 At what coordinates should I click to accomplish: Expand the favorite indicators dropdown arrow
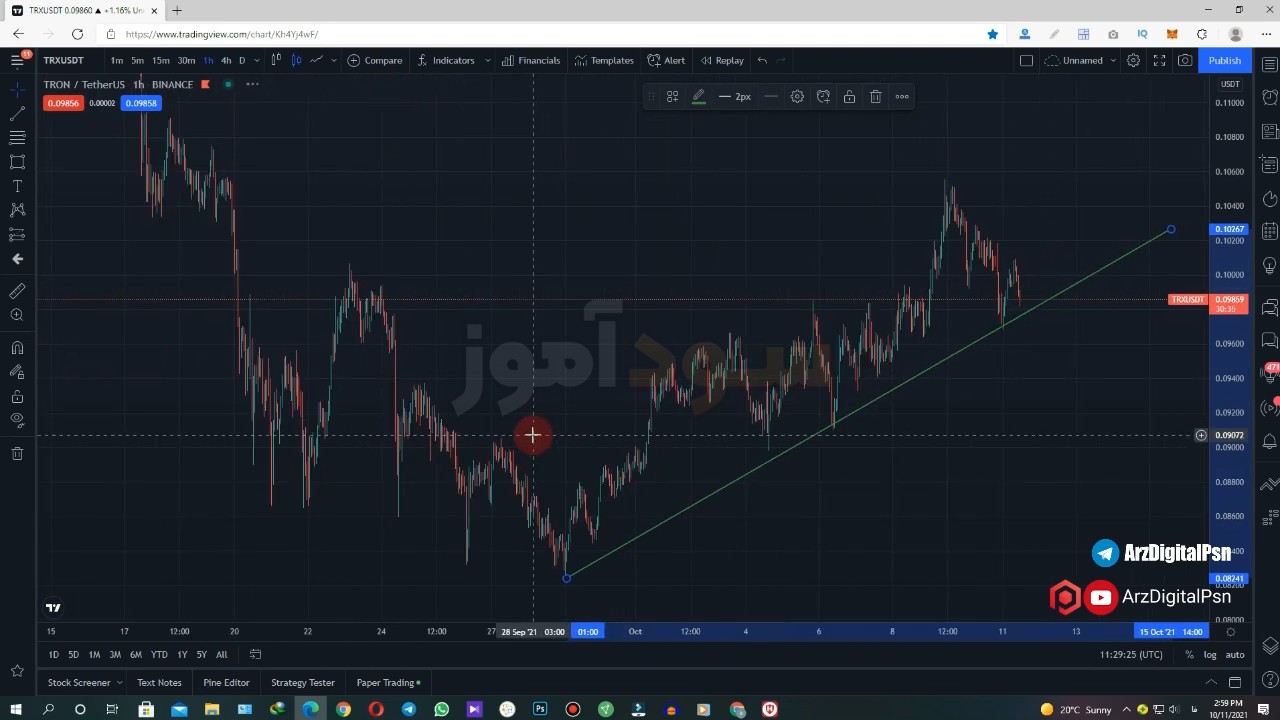[x=488, y=61]
